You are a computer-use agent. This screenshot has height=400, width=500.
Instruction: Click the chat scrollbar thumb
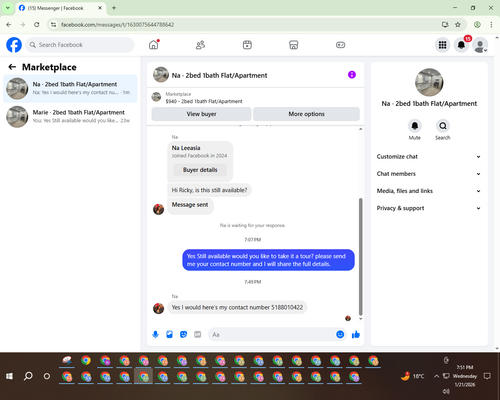[360, 257]
